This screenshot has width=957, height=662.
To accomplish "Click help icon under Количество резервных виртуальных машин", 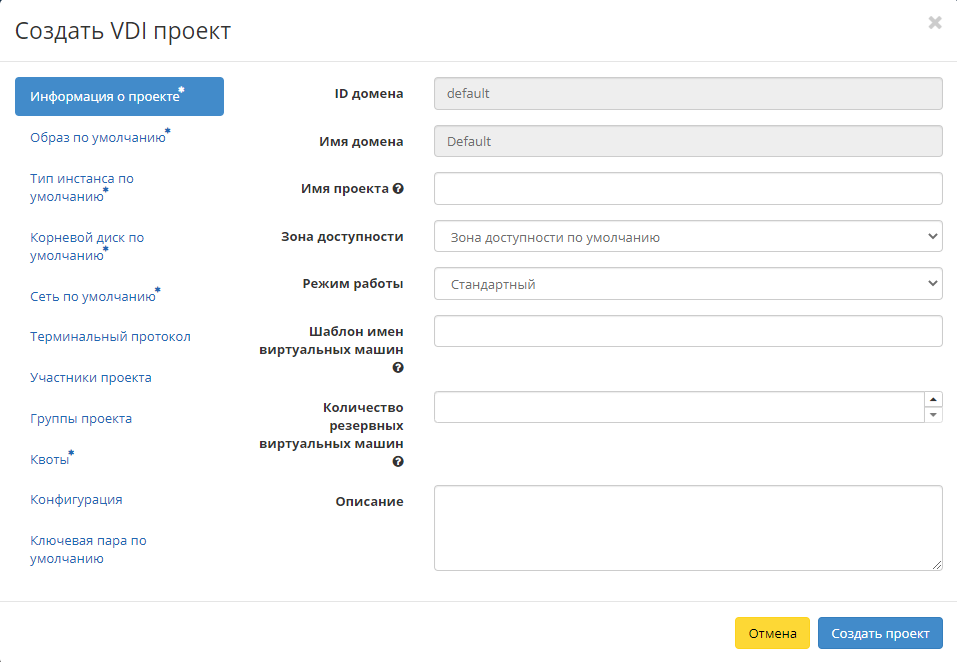I will 398,462.
